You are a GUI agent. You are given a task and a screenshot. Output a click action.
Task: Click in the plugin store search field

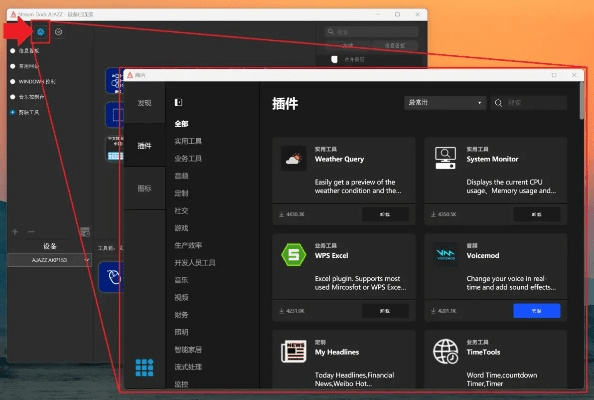tap(529, 103)
